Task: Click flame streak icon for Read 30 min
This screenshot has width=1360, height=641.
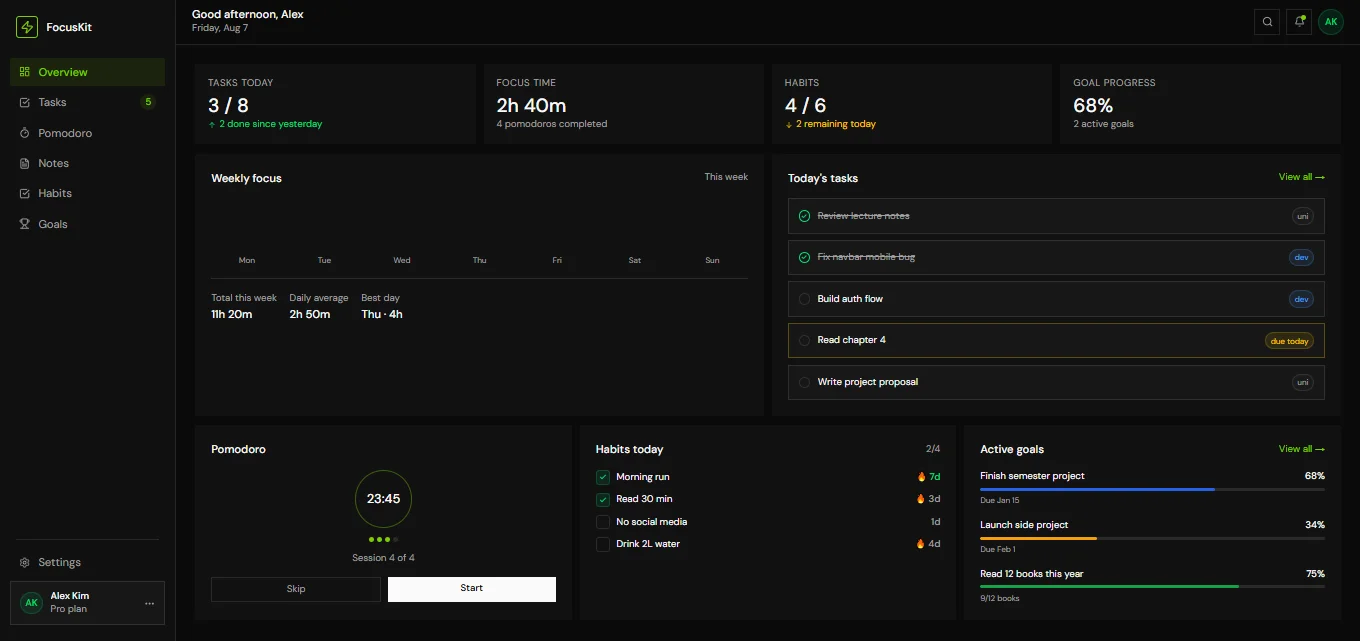Action: (921, 499)
